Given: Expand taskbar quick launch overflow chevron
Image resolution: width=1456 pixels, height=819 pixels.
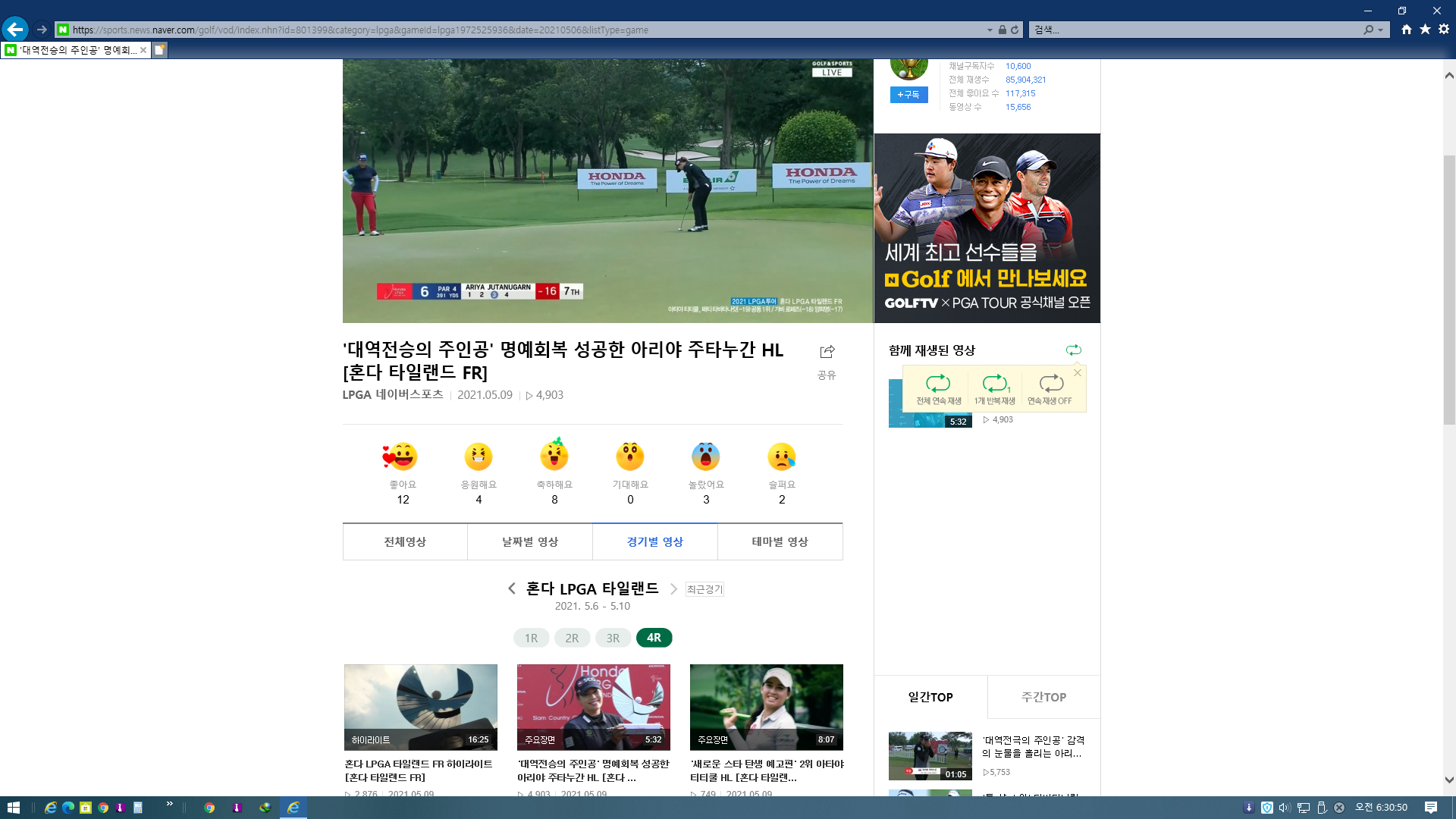Looking at the screenshot, I should [169, 804].
